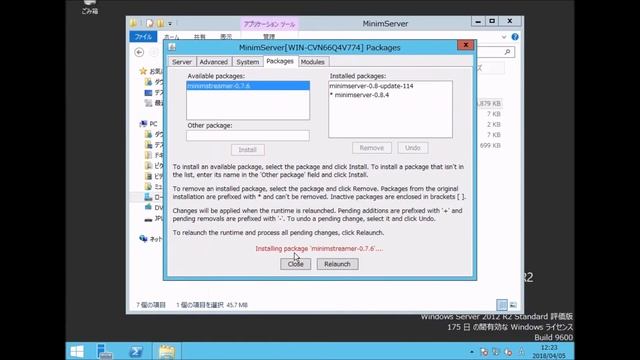Screen dimensions: 640x360
Task: Show hidden tray icons arrow
Action: tap(472, 351)
